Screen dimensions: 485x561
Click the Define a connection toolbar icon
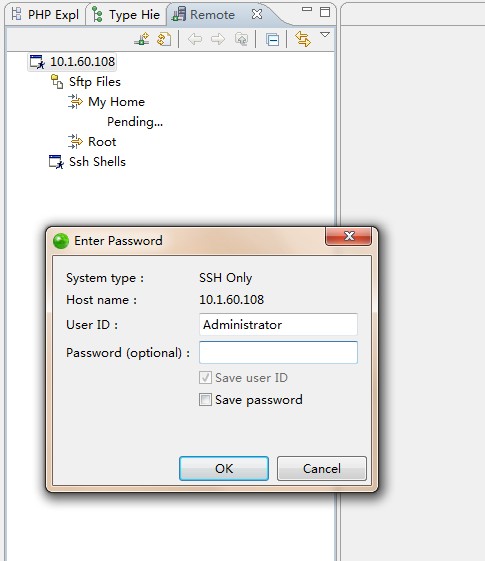[x=142, y=39]
